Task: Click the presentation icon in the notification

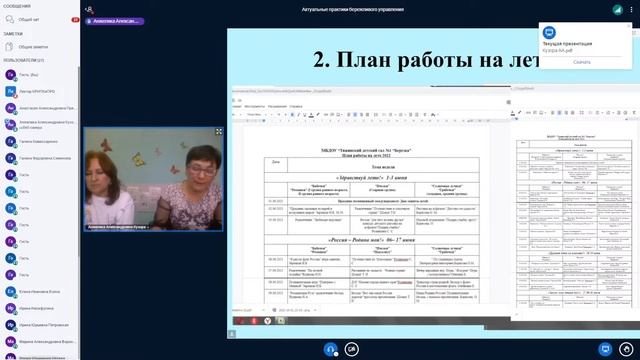Action: coord(549,32)
